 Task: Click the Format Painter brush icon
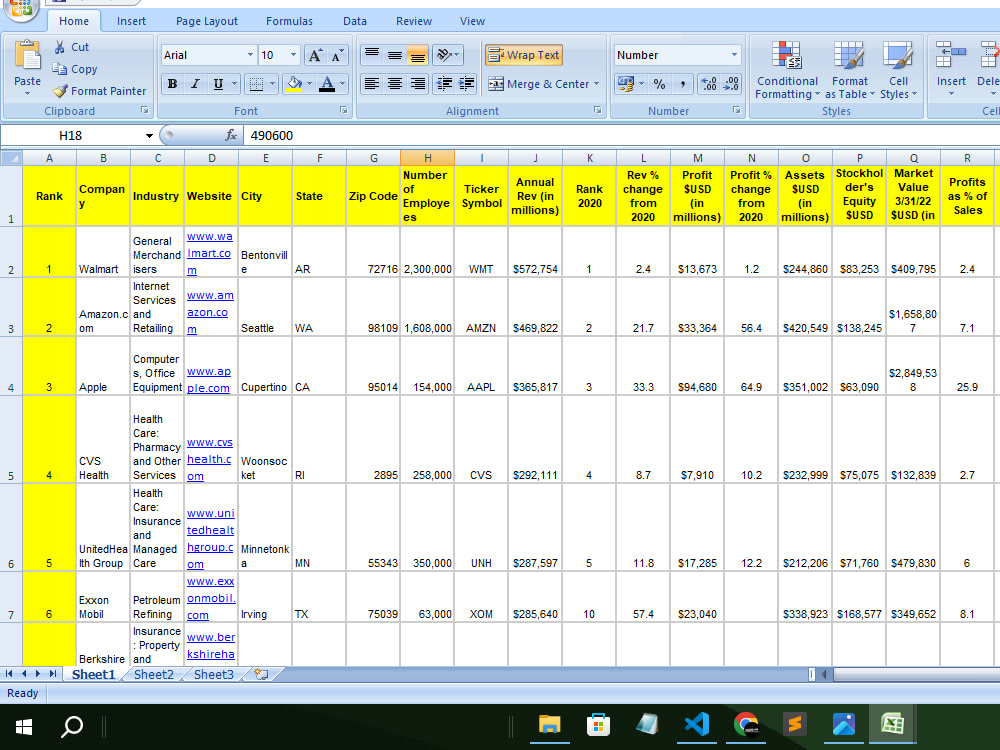coord(61,91)
